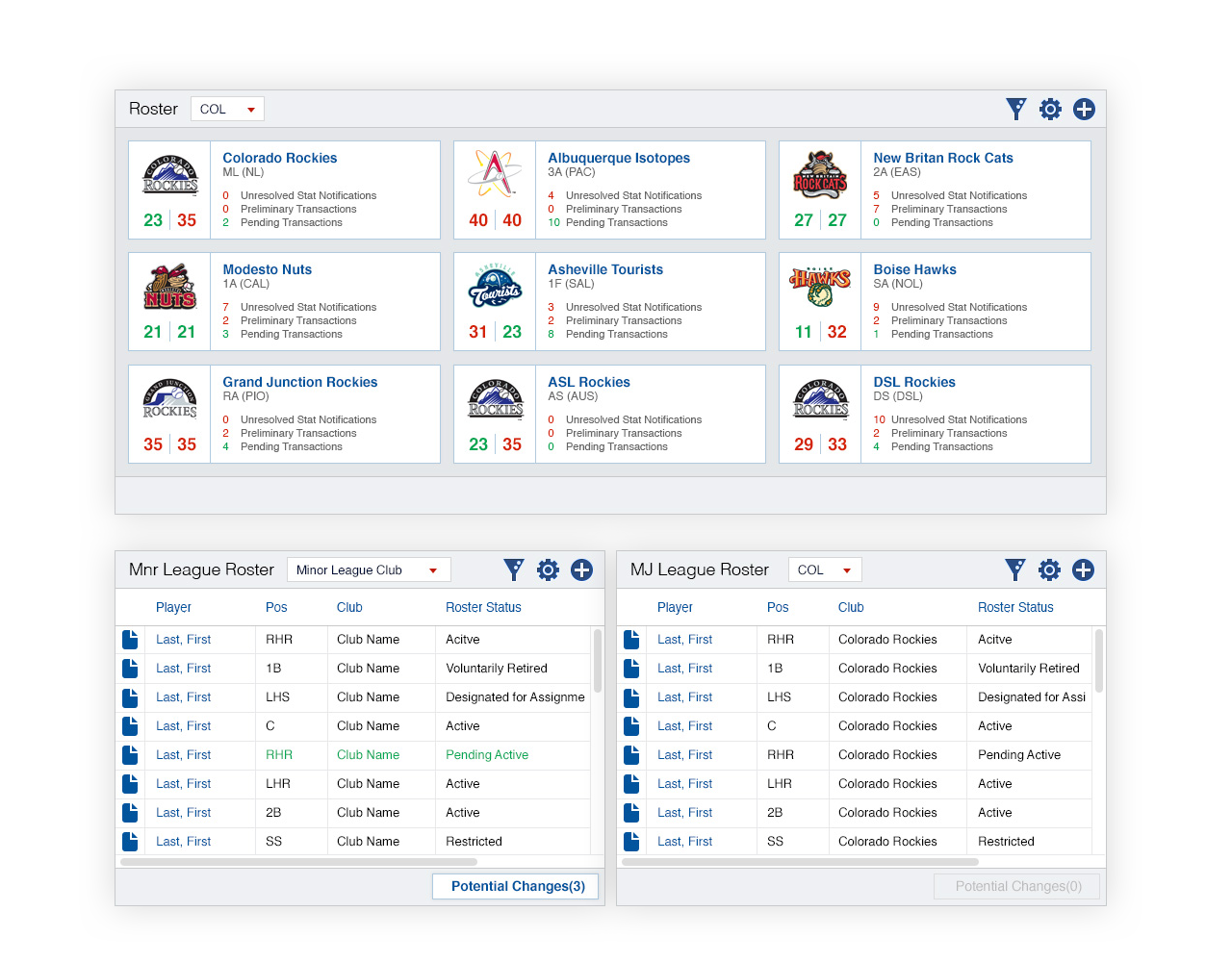Click plus icon in MJ League Roster panel
The width and height of the screenshot is (1232, 962).
(x=1083, y=570)
